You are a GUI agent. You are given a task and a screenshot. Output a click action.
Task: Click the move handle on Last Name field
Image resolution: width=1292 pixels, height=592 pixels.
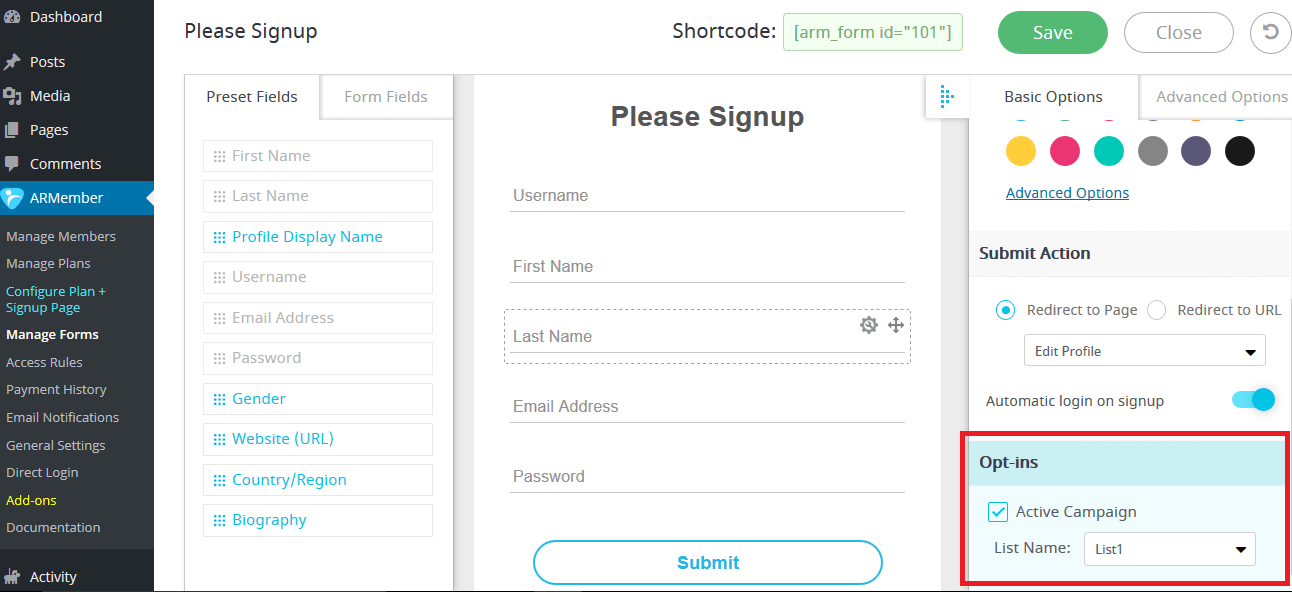[x=896, y=325]
